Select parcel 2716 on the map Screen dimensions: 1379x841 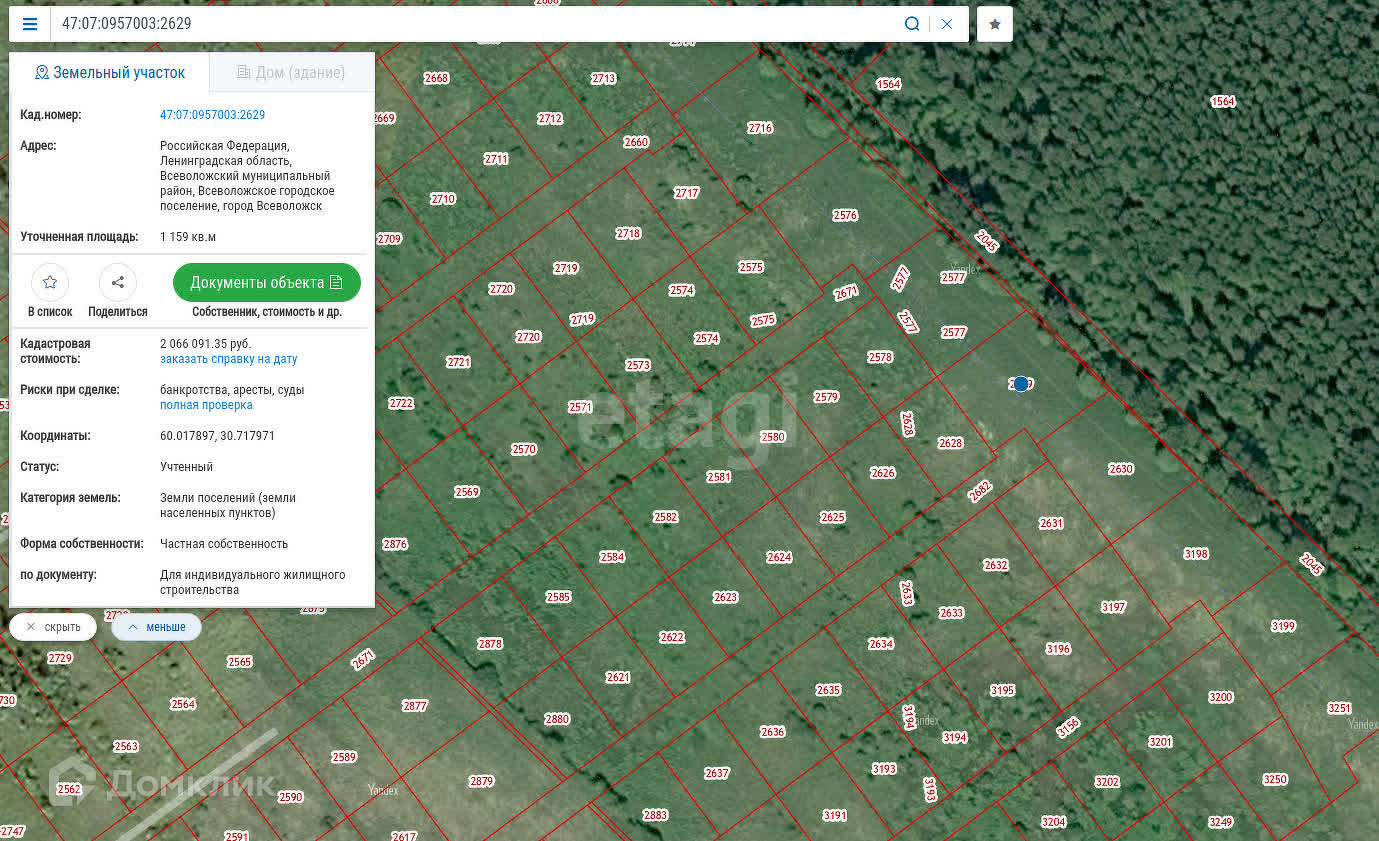coord(761,128)
